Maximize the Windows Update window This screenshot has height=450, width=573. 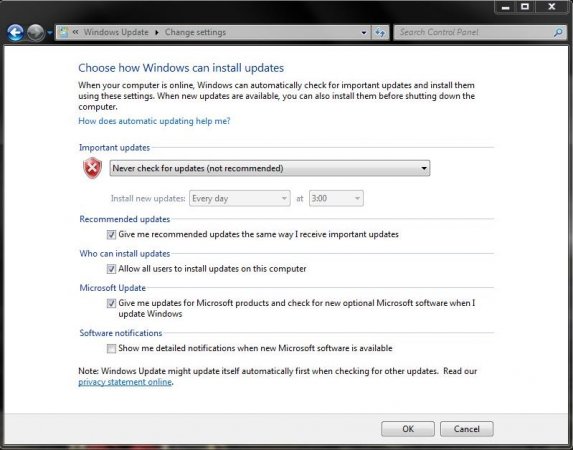coord(525,7)
